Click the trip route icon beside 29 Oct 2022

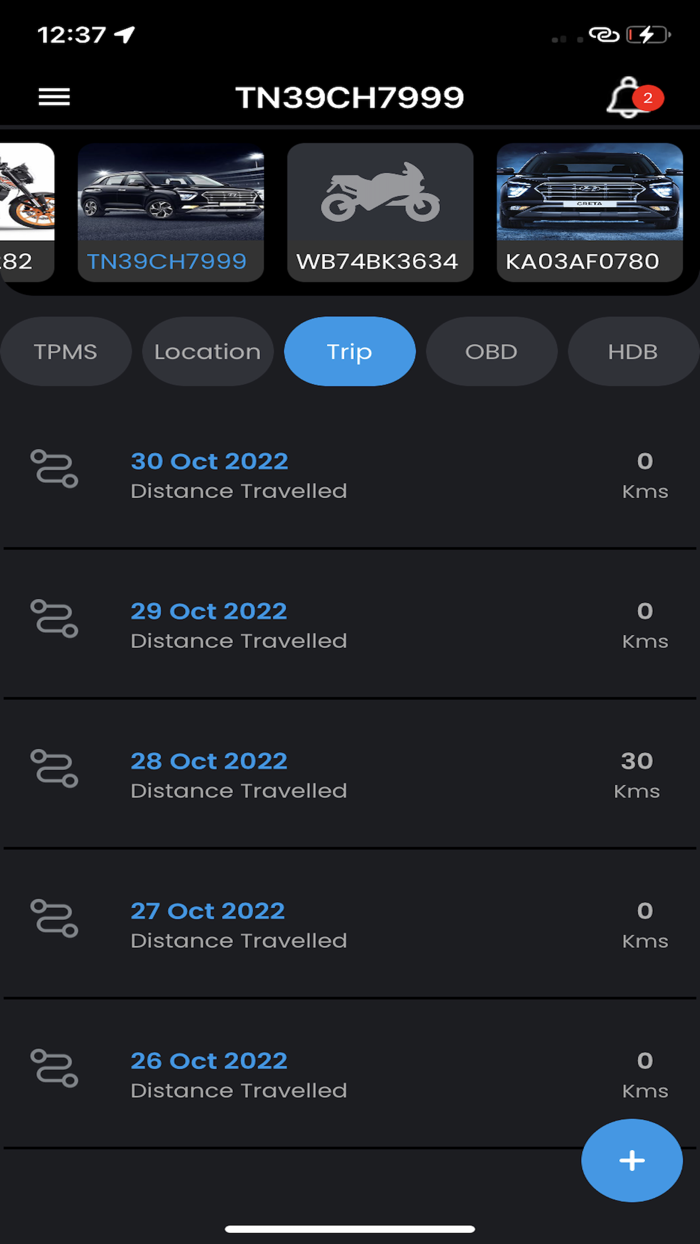pyautogui.click(x=54, y=618)
